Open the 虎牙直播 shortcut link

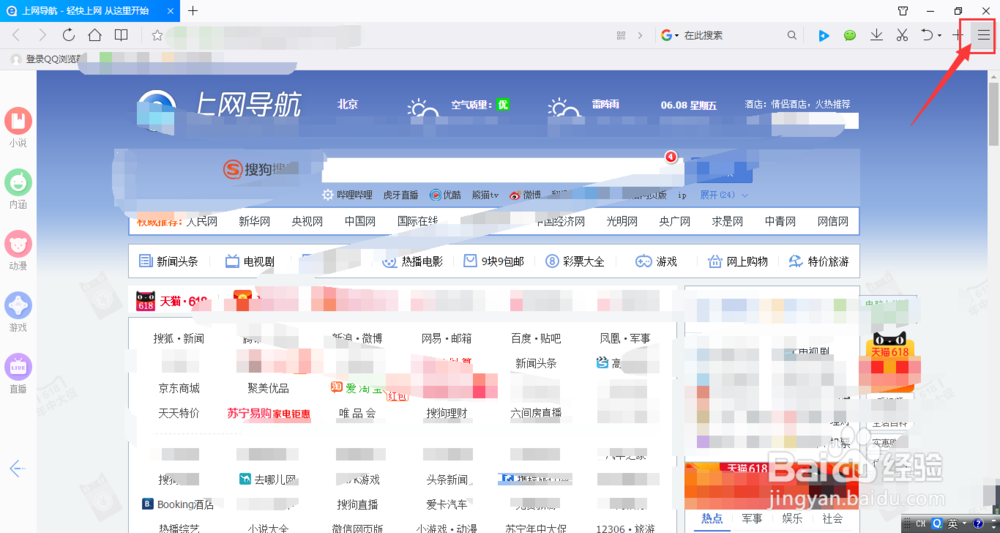[401, 195]
